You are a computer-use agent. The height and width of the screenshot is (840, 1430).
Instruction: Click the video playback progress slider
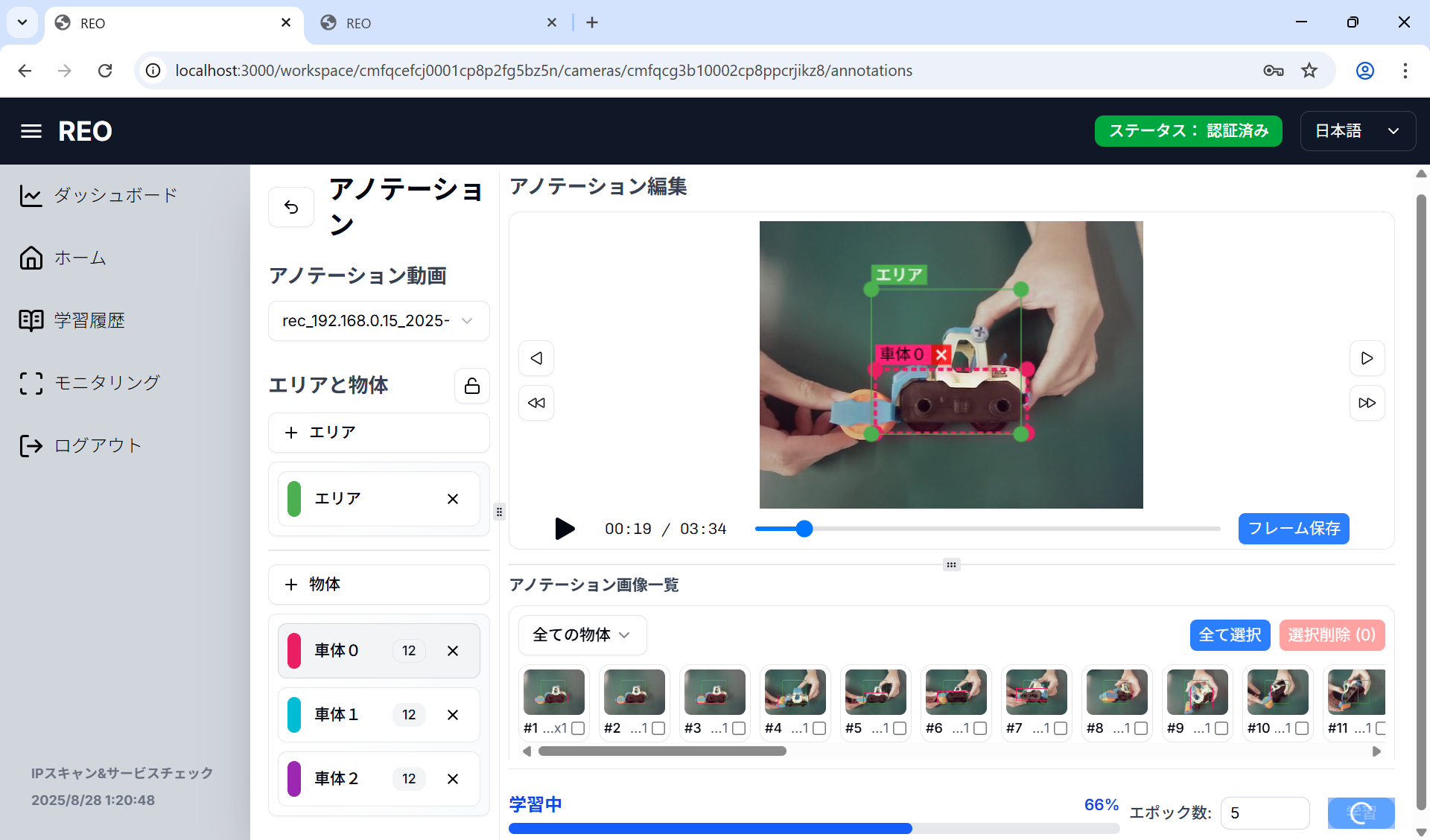tap(987, 529)
